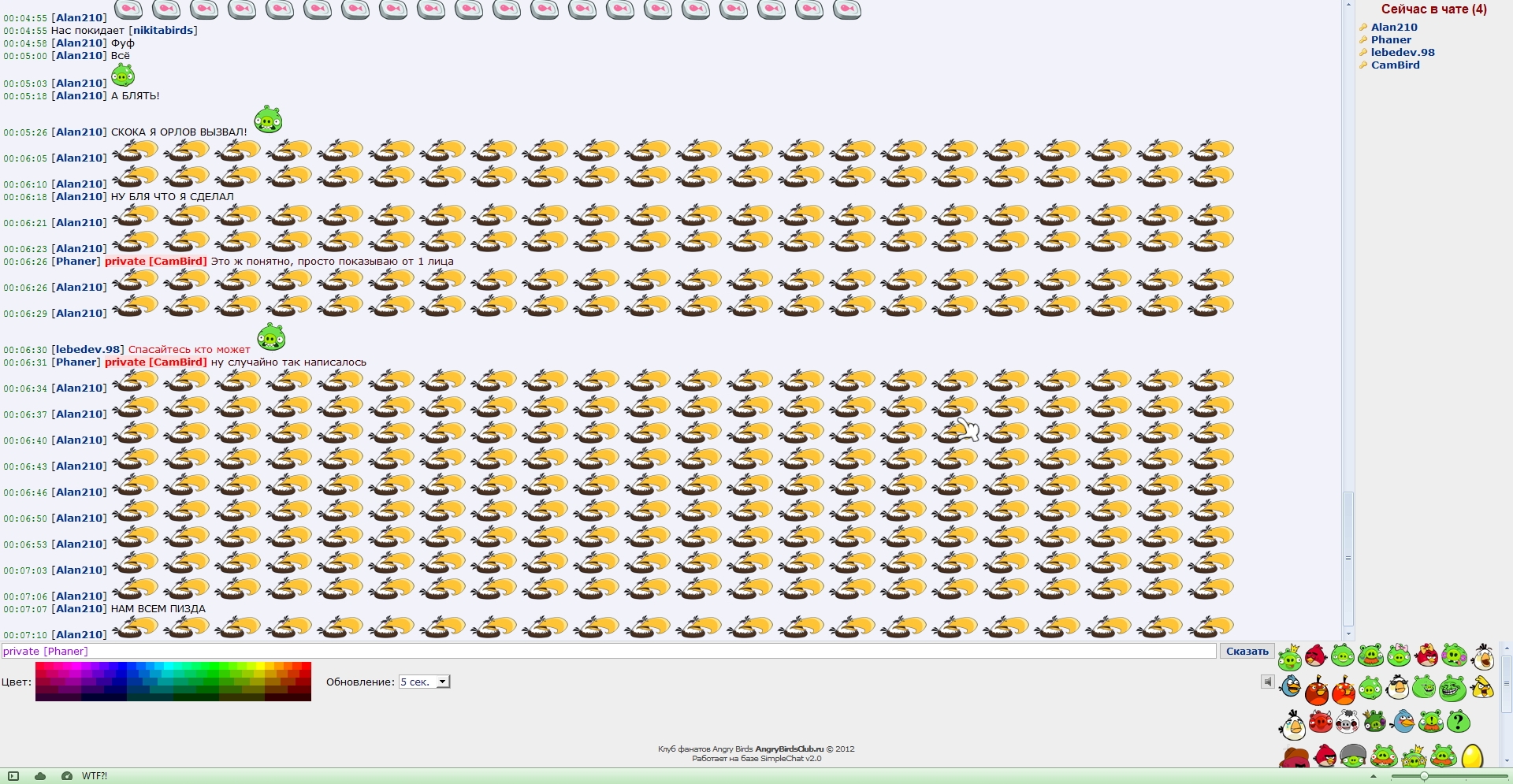Insert the pig with purple cheeks smiley
Image resolution: width=1513 pixels, height=784 pixels.
coord(1454,655)
